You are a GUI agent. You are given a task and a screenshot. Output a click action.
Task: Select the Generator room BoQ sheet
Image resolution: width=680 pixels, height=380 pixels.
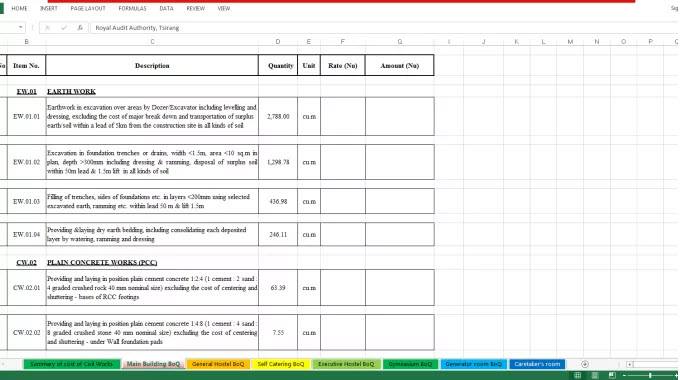(474, 364)
